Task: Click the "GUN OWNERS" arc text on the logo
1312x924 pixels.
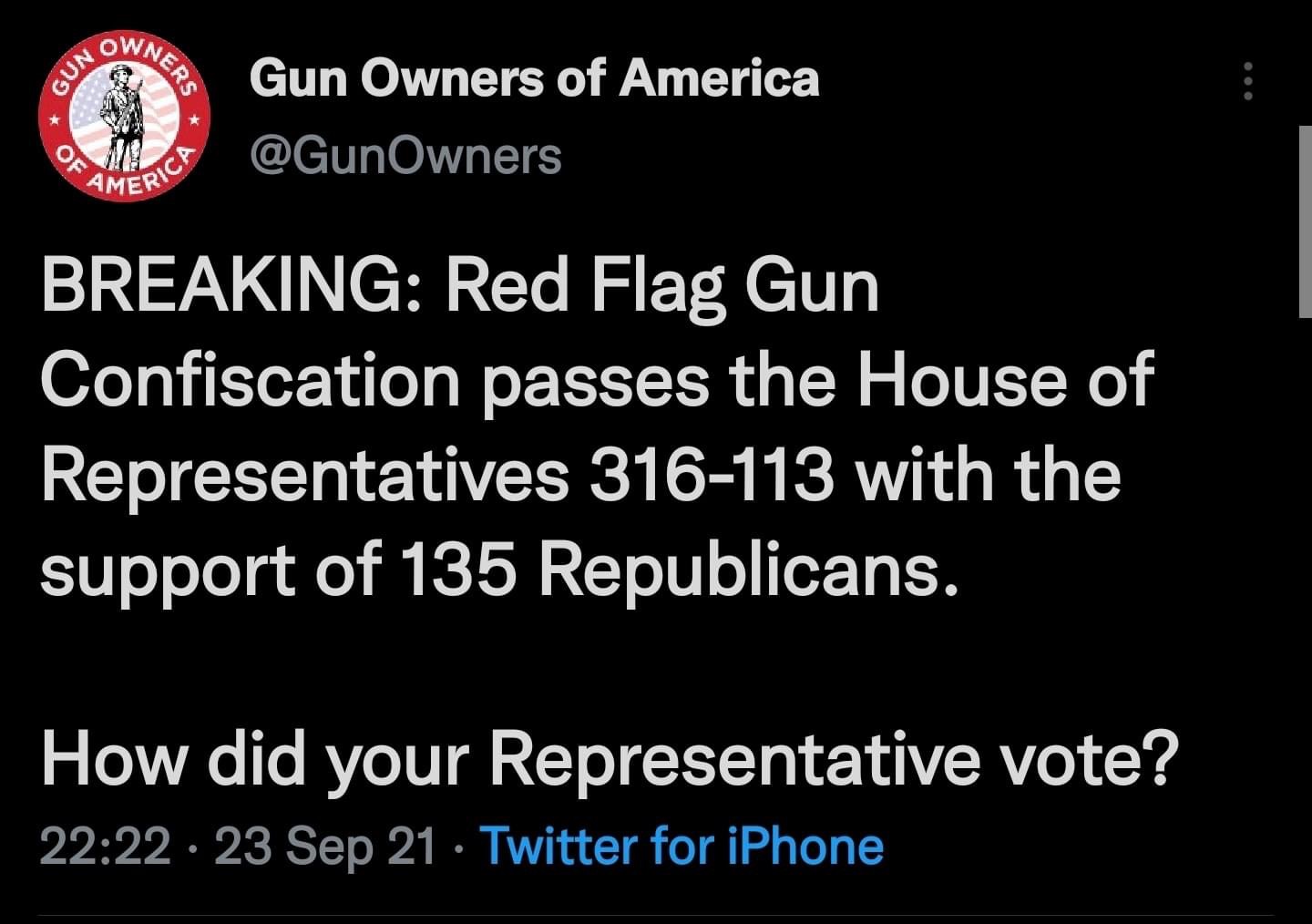Action: coord(125,60)
